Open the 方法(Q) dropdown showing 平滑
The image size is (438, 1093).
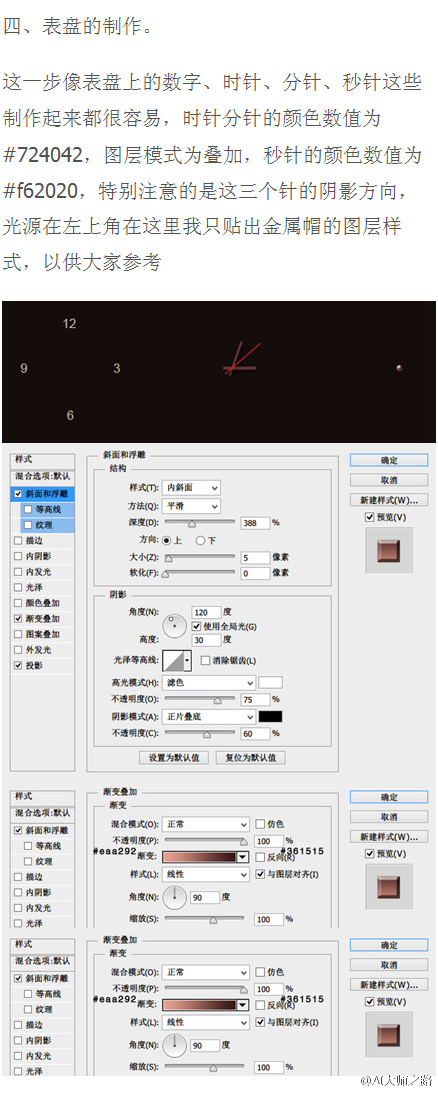(x=191, y=506)
